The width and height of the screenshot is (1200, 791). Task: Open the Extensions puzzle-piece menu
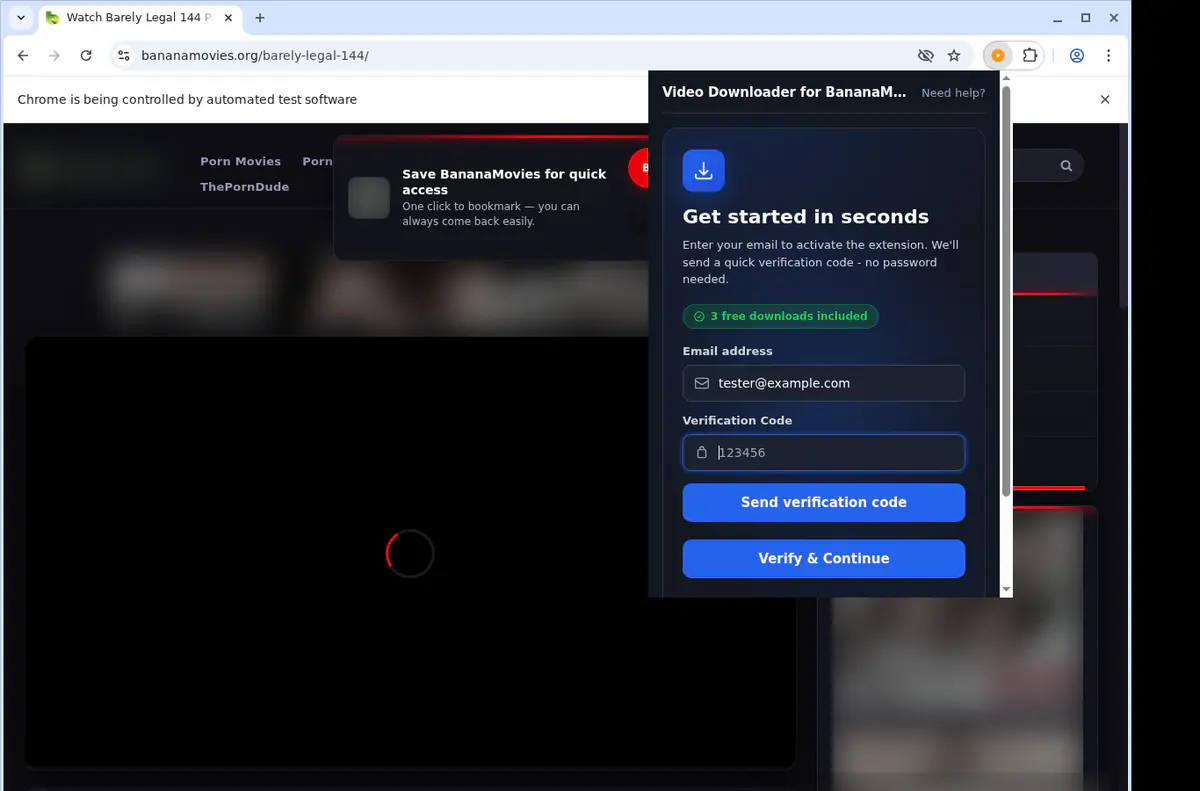coord(1030,56)
